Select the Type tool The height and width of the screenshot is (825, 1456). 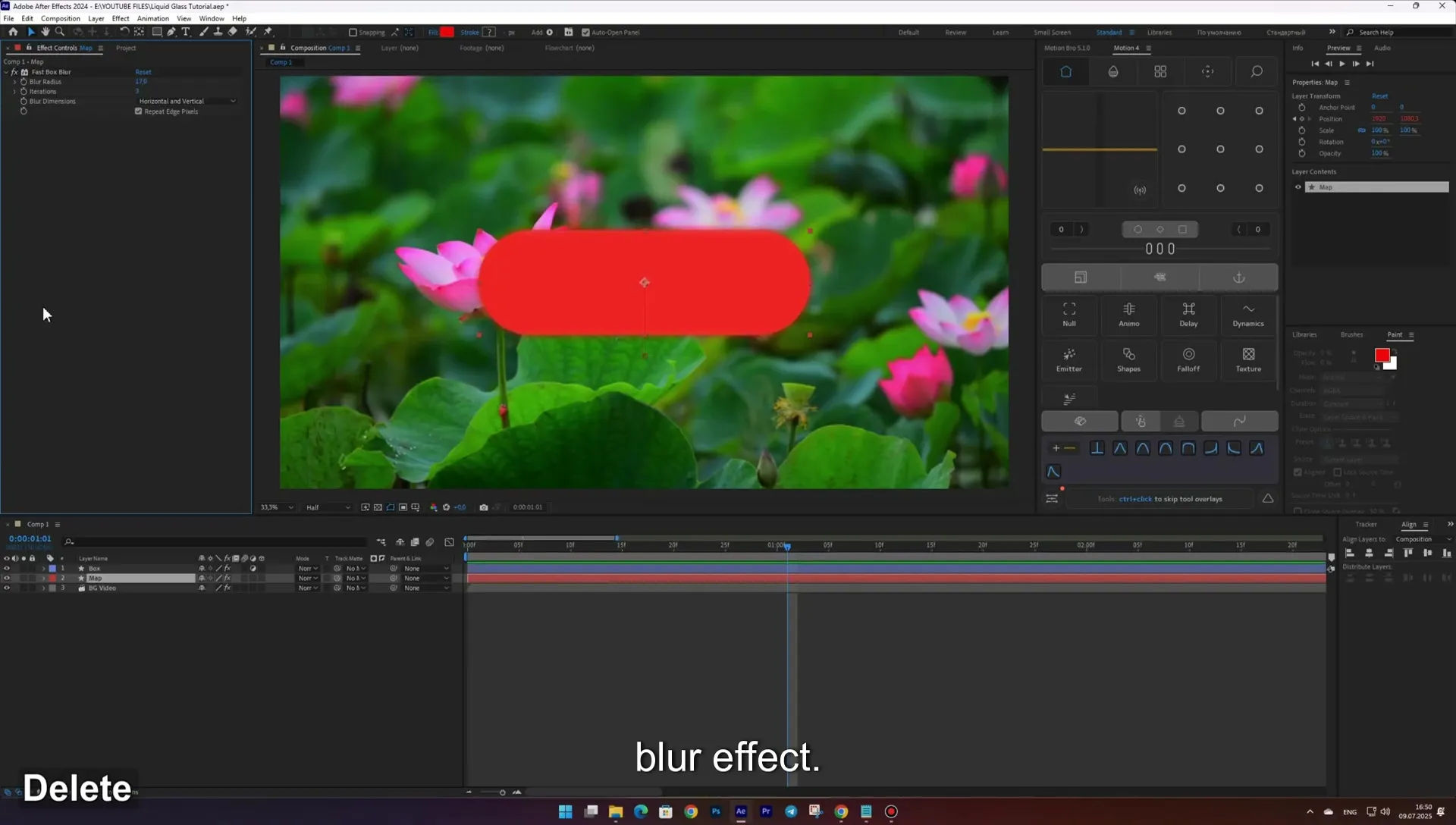pyautogui.click(x=186, y=32)
